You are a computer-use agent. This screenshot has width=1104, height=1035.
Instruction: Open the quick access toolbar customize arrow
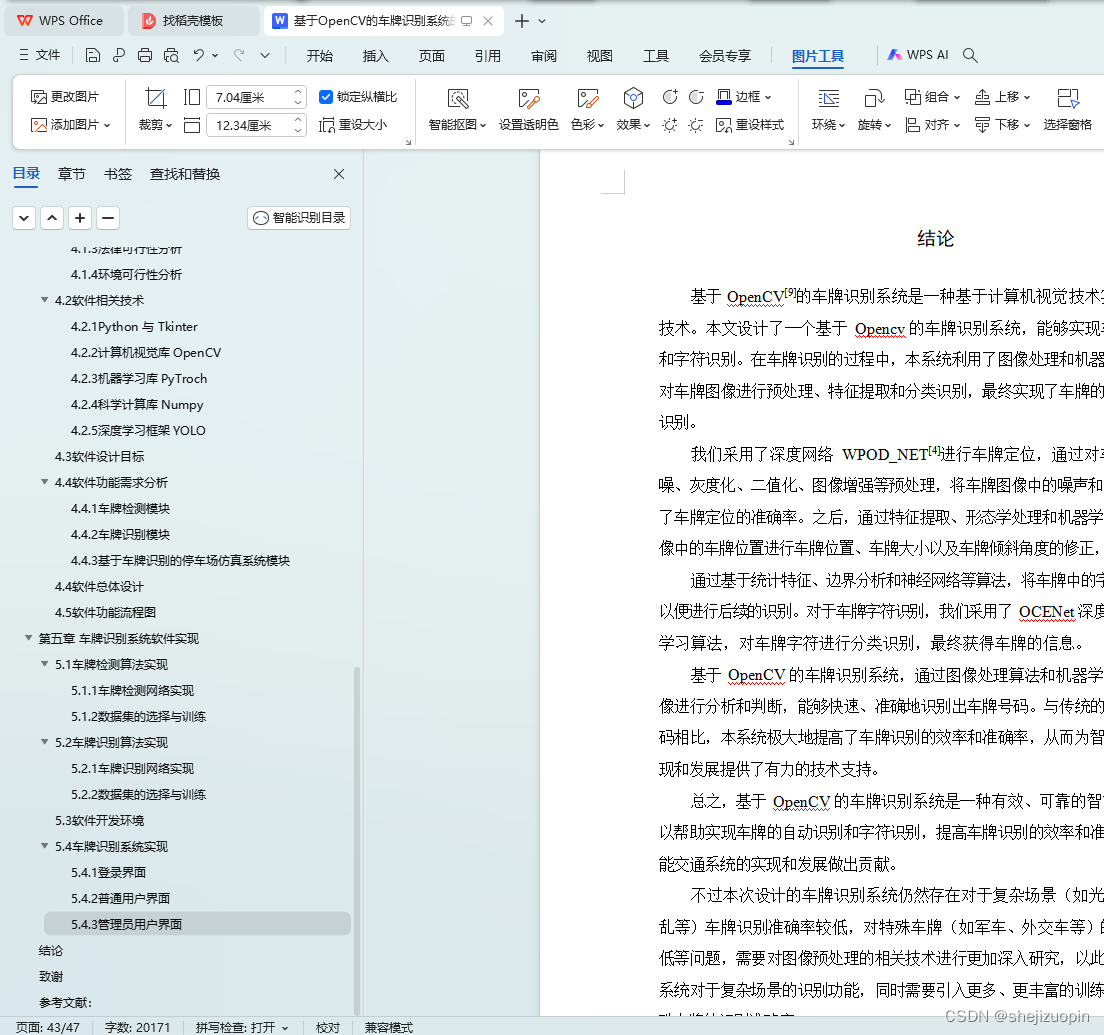pos(265,55)
